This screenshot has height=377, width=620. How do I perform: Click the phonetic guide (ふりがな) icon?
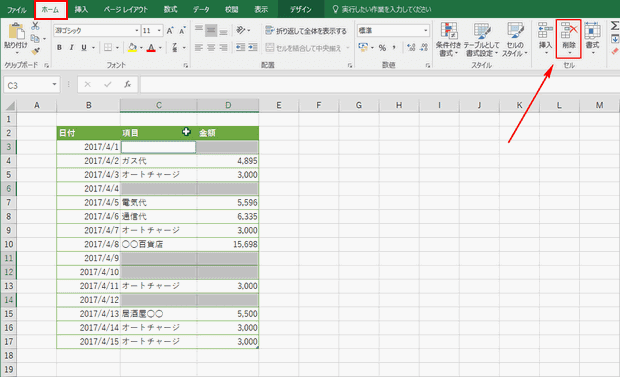click(175, 48)
